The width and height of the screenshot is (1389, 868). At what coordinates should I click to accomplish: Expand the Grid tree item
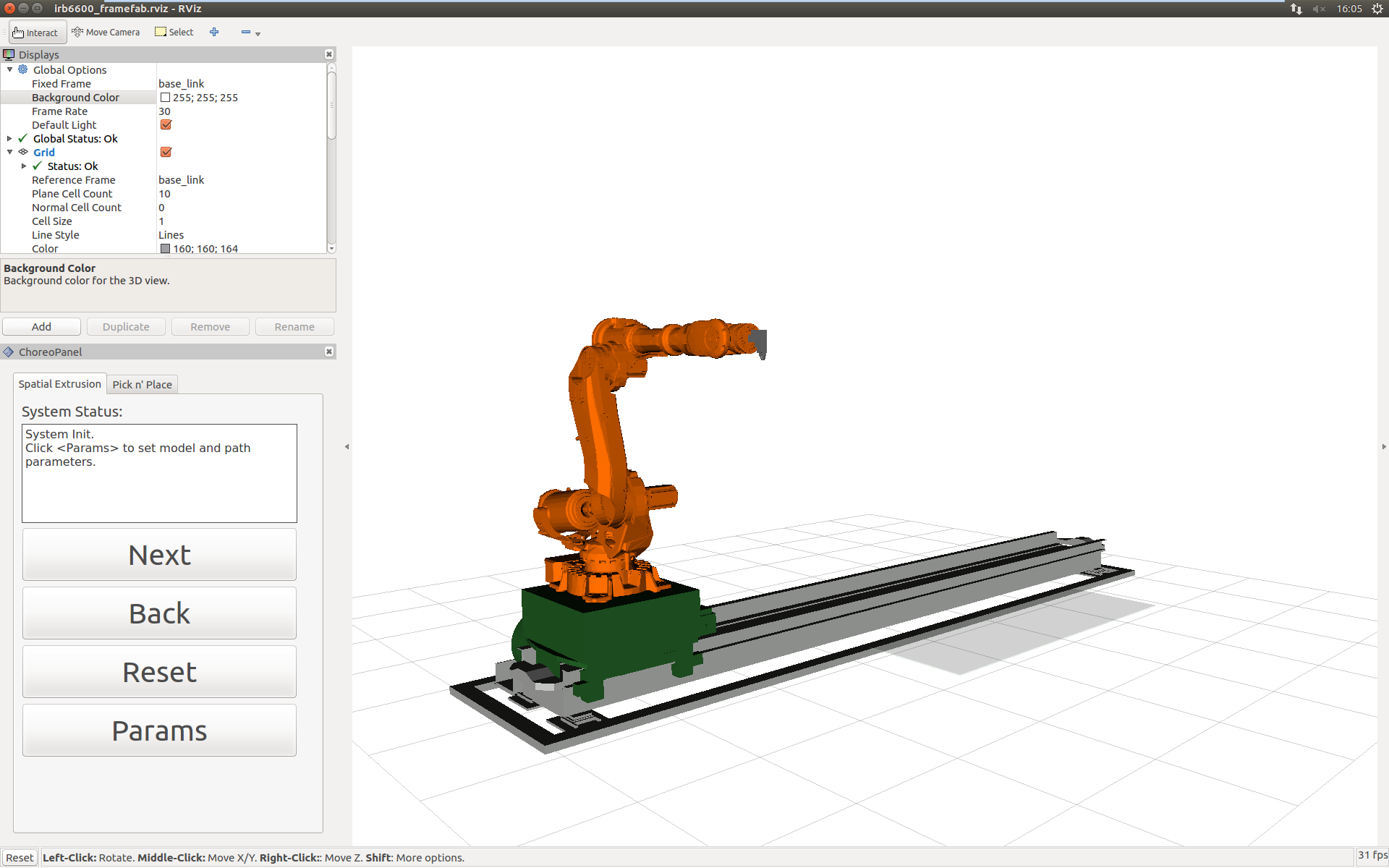(8, 152)
